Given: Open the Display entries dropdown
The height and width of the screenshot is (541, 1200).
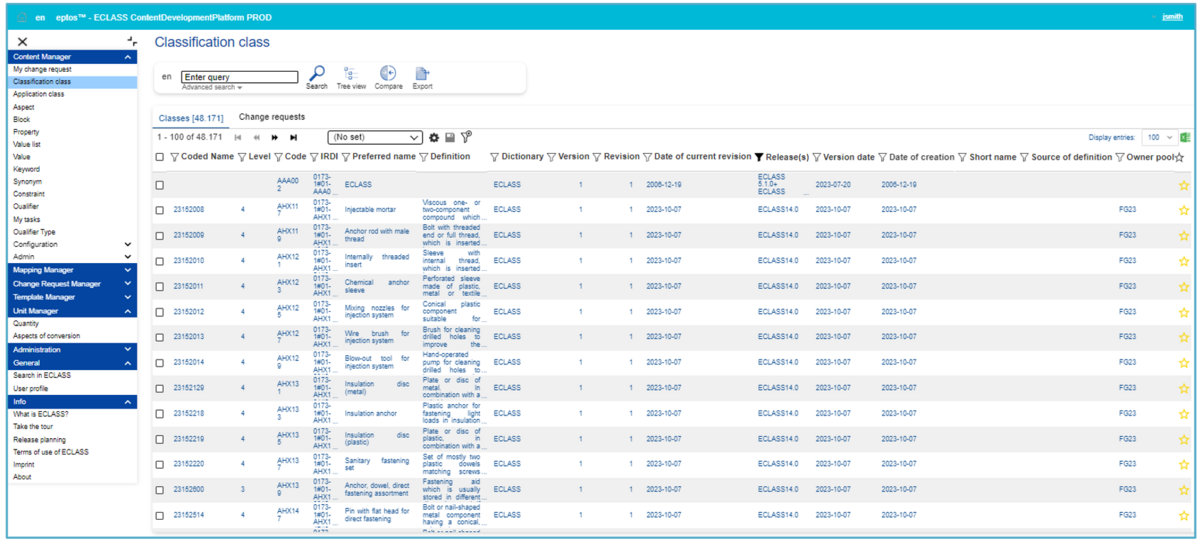Looking at the screenshot, I should [1160, 138].
